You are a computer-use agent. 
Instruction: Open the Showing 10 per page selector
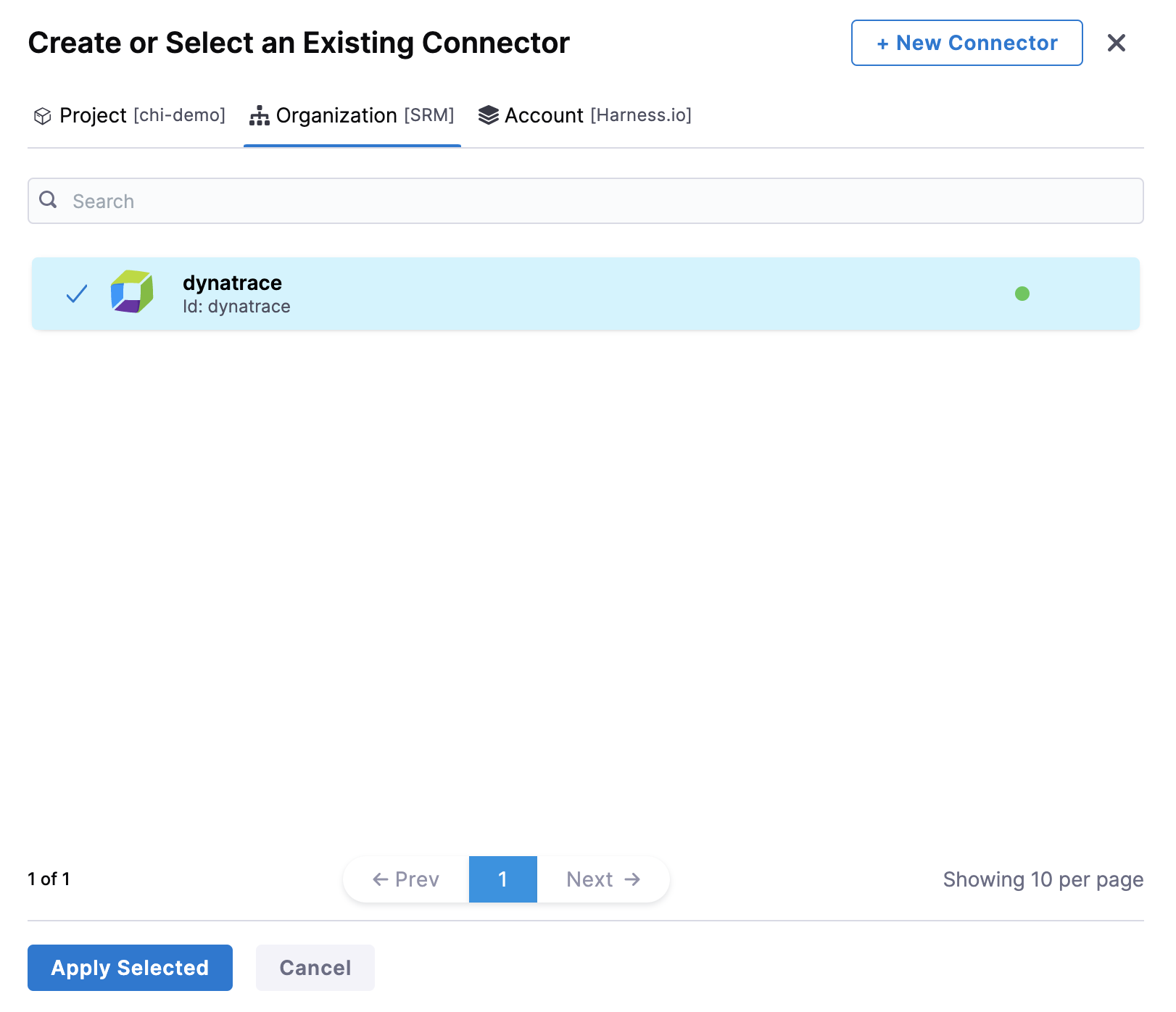(x=1043, y=879)
